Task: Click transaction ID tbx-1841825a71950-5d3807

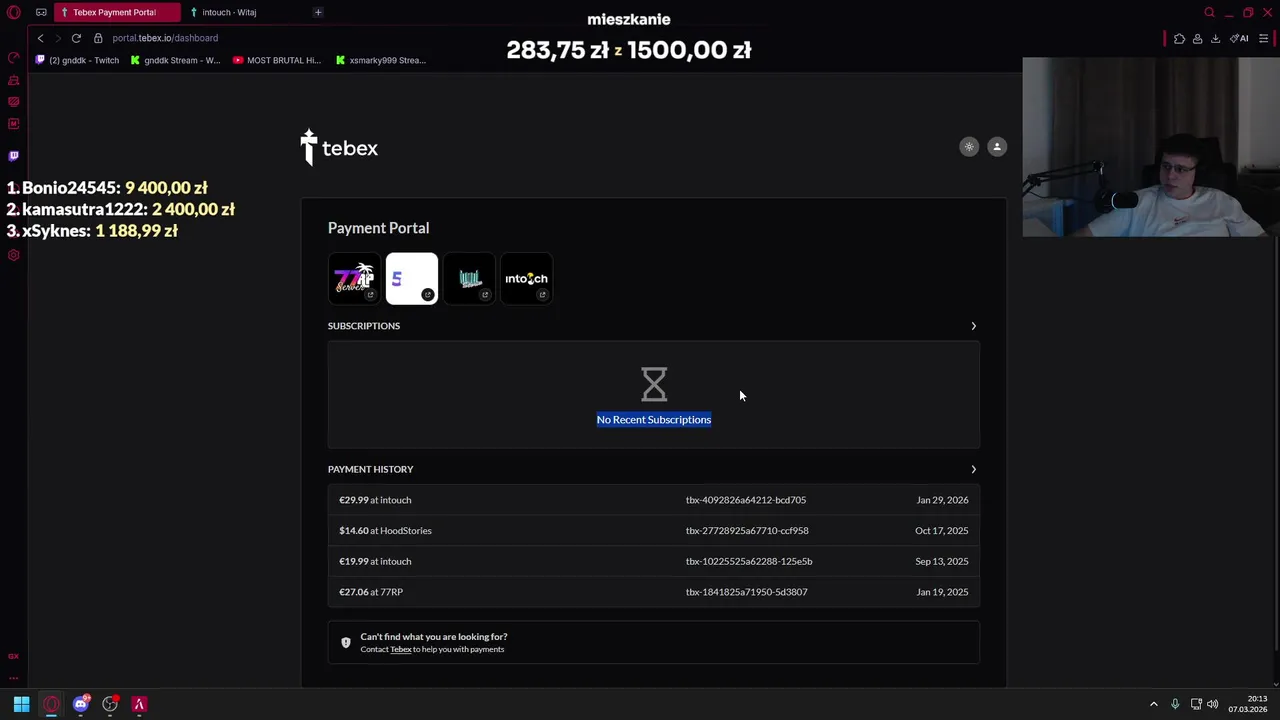Action: click(746, 592)
